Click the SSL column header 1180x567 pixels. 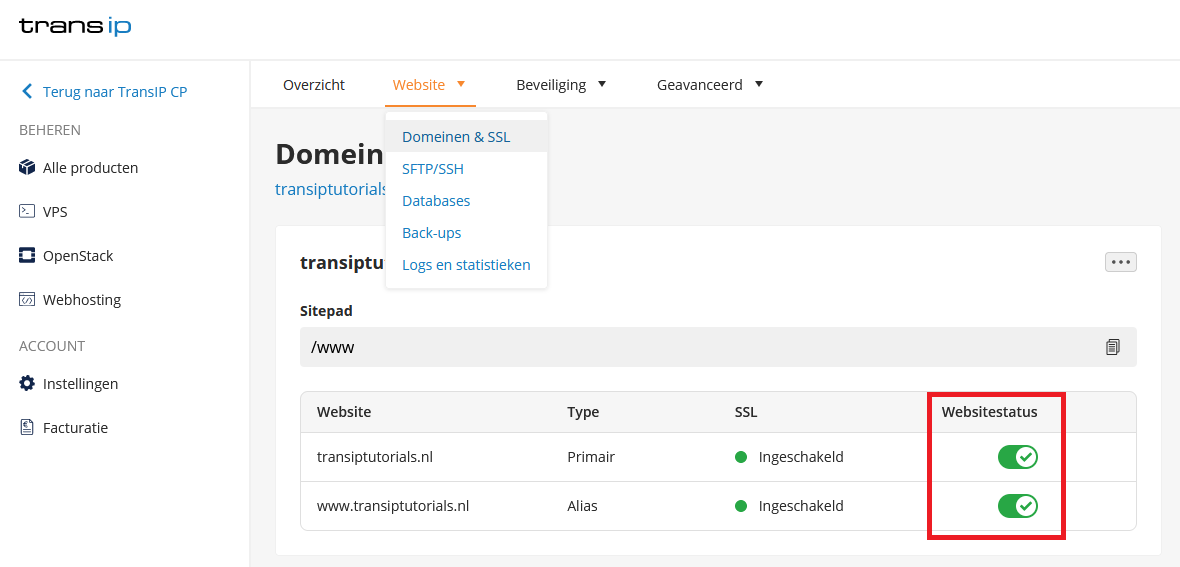[x=746, y=412]
